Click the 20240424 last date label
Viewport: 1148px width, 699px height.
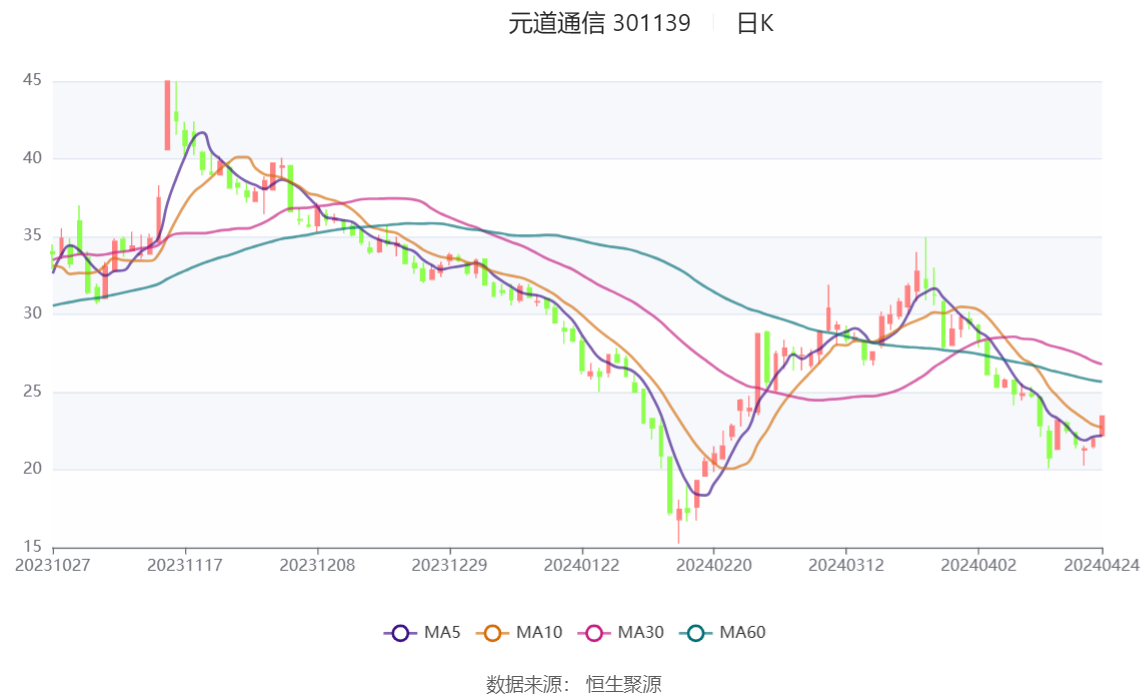pos(1101,565)
